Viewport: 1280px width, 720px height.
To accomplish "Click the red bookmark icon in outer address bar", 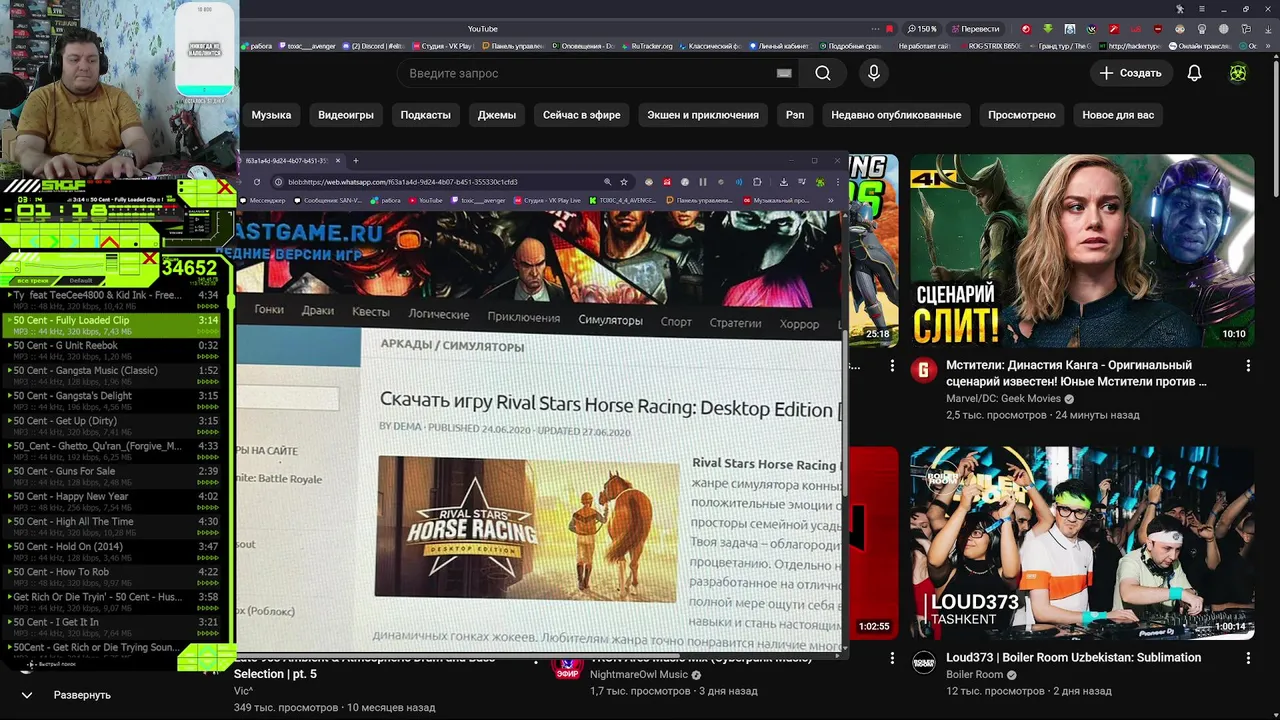I will 889,29.
